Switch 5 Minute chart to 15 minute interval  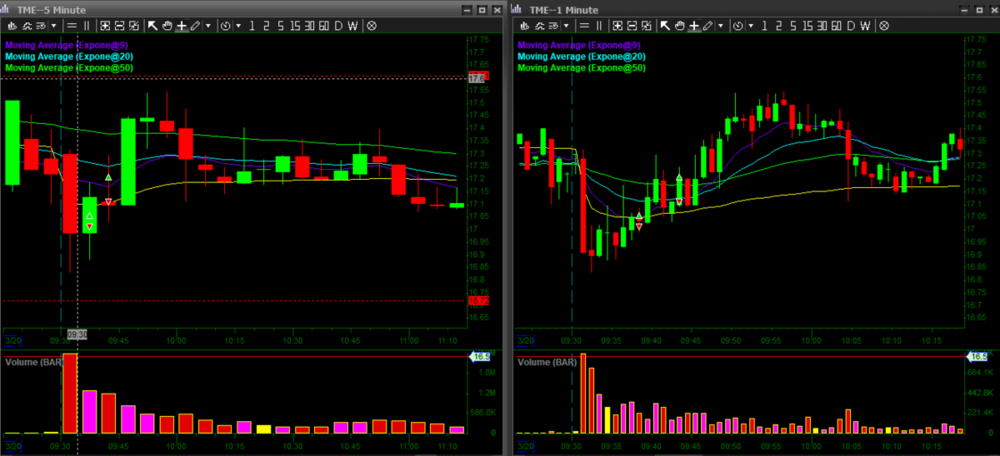294,25
